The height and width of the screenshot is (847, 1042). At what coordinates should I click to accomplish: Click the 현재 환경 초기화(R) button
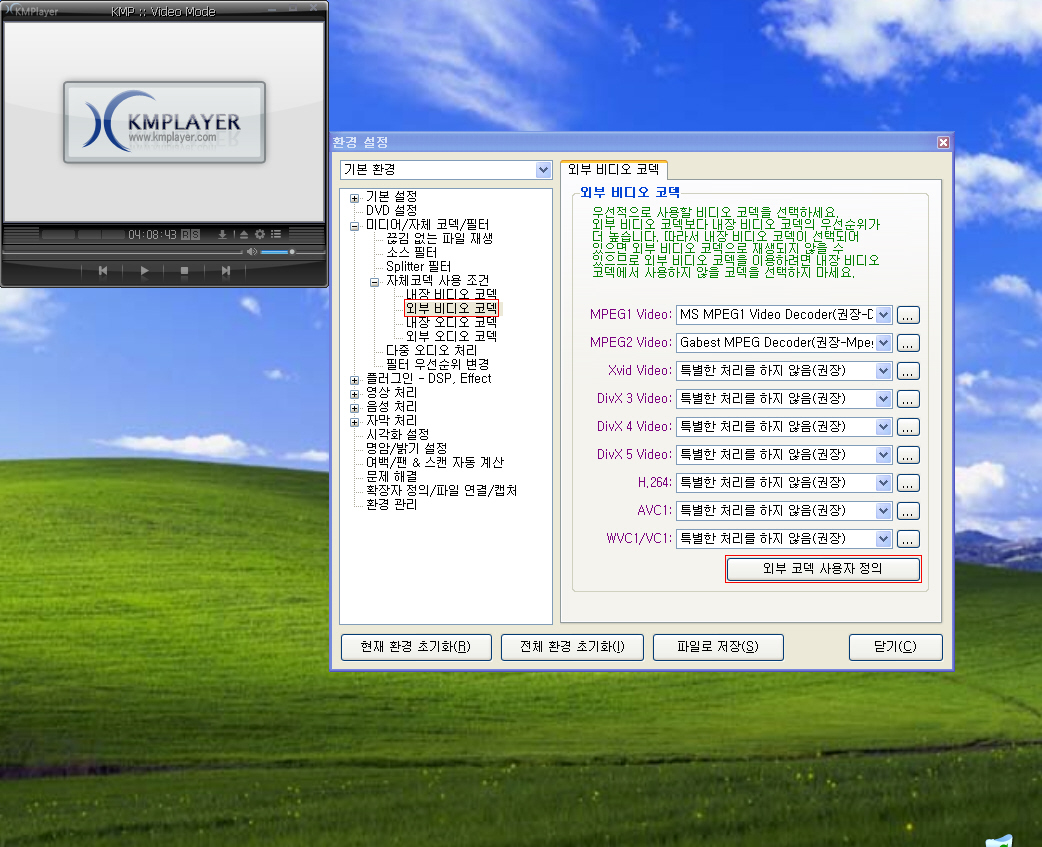(416, 647)
